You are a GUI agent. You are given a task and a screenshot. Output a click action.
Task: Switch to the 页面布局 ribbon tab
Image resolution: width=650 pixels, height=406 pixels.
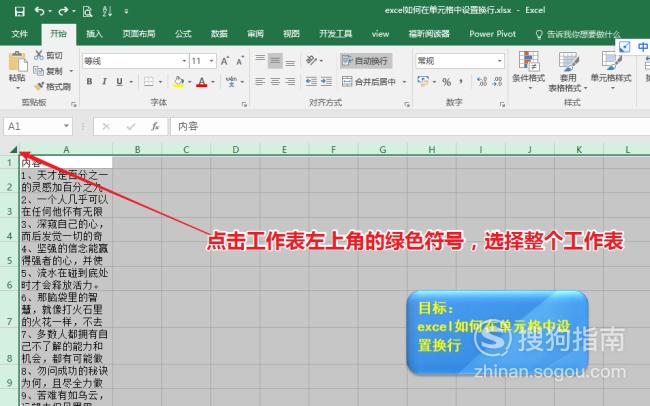tap(138, 34)
